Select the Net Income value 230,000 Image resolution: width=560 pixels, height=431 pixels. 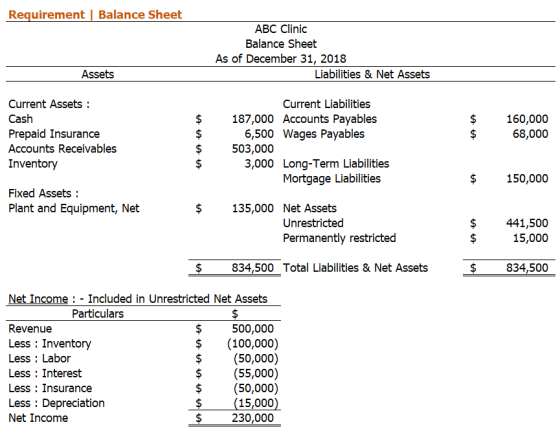[x=252, y=418]
